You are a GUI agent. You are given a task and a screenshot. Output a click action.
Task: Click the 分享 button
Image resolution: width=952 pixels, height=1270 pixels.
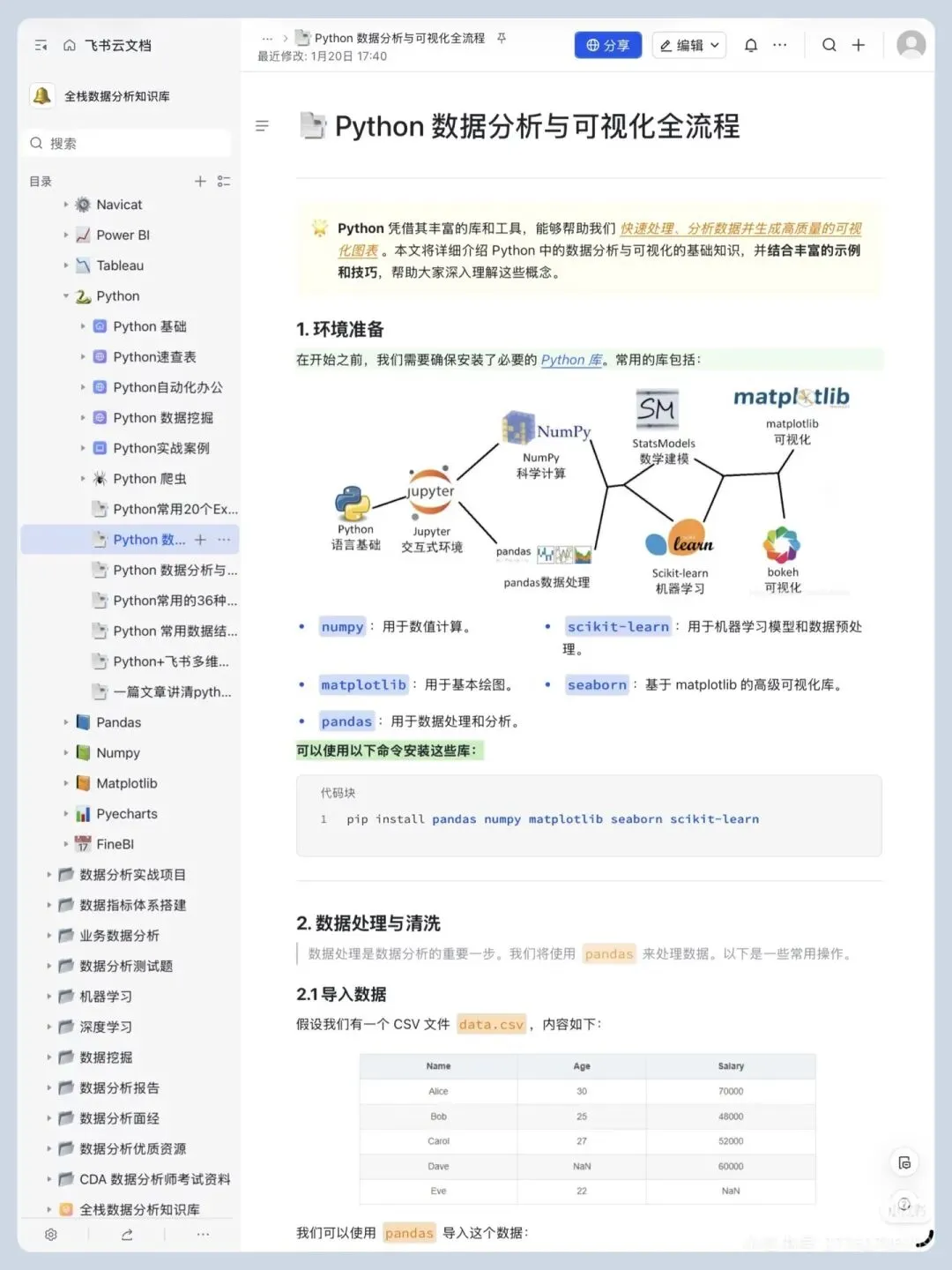coord(608,45)
